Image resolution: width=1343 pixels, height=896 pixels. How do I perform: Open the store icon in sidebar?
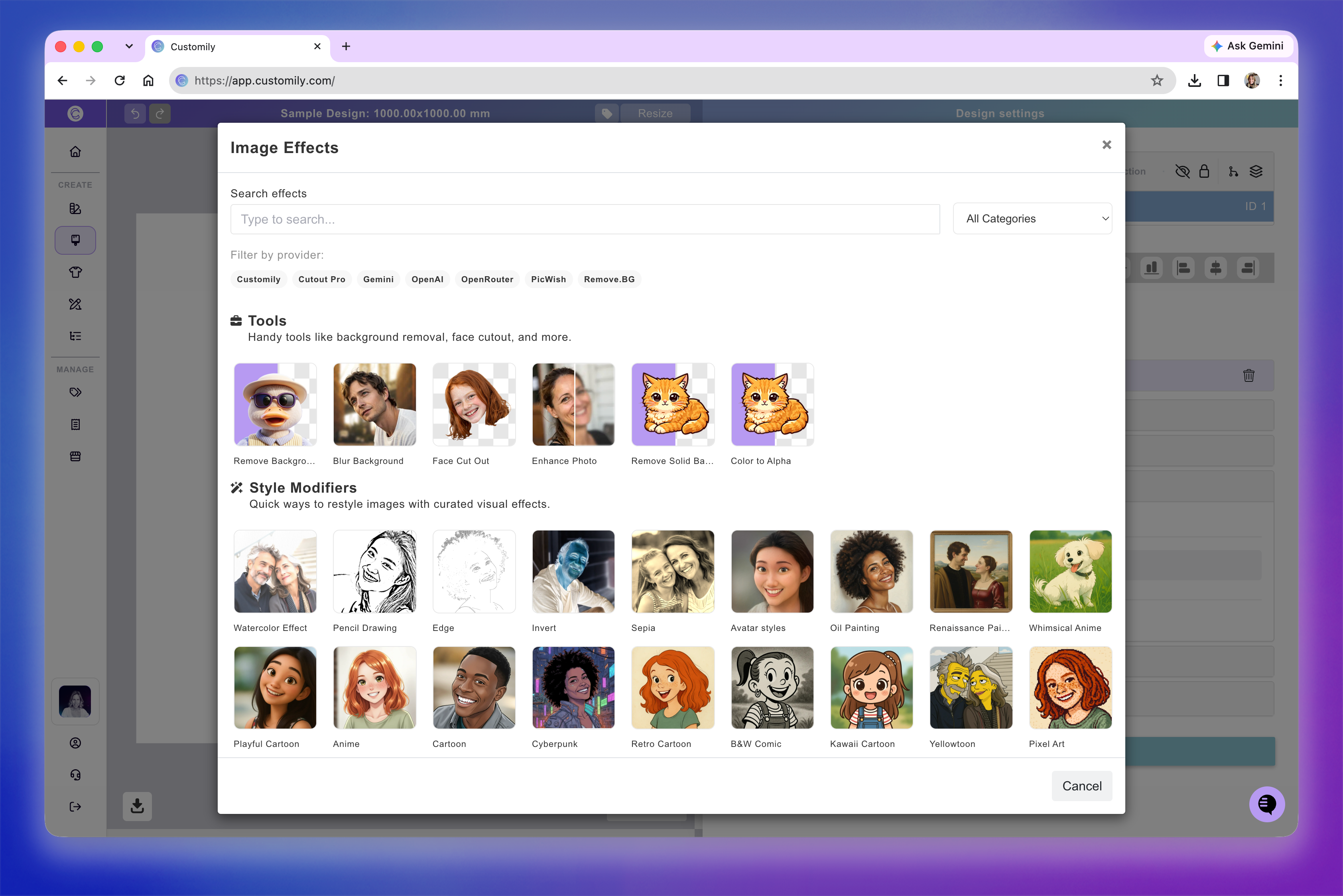click(75, 456)
